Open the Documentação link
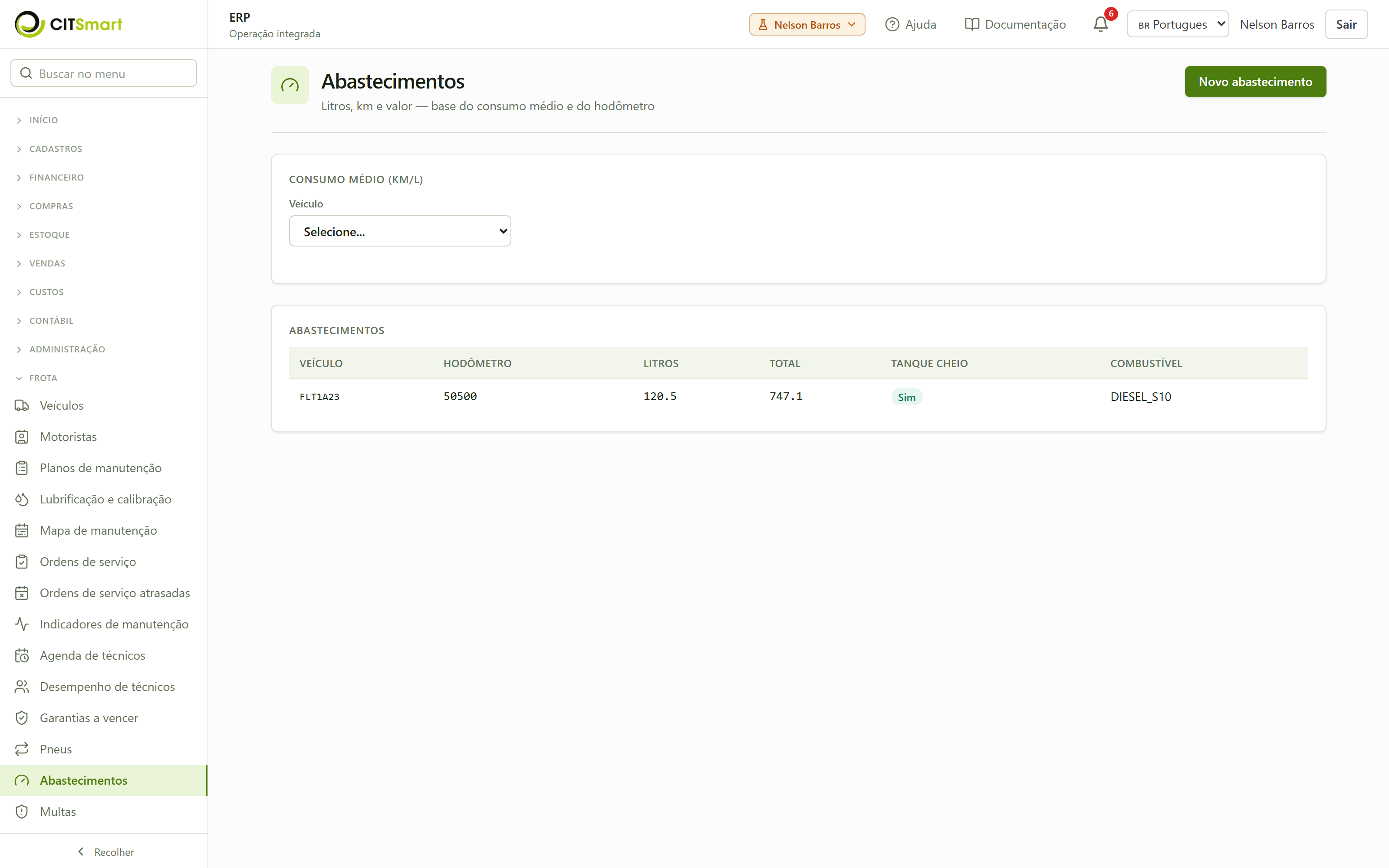 [1015, 24]
